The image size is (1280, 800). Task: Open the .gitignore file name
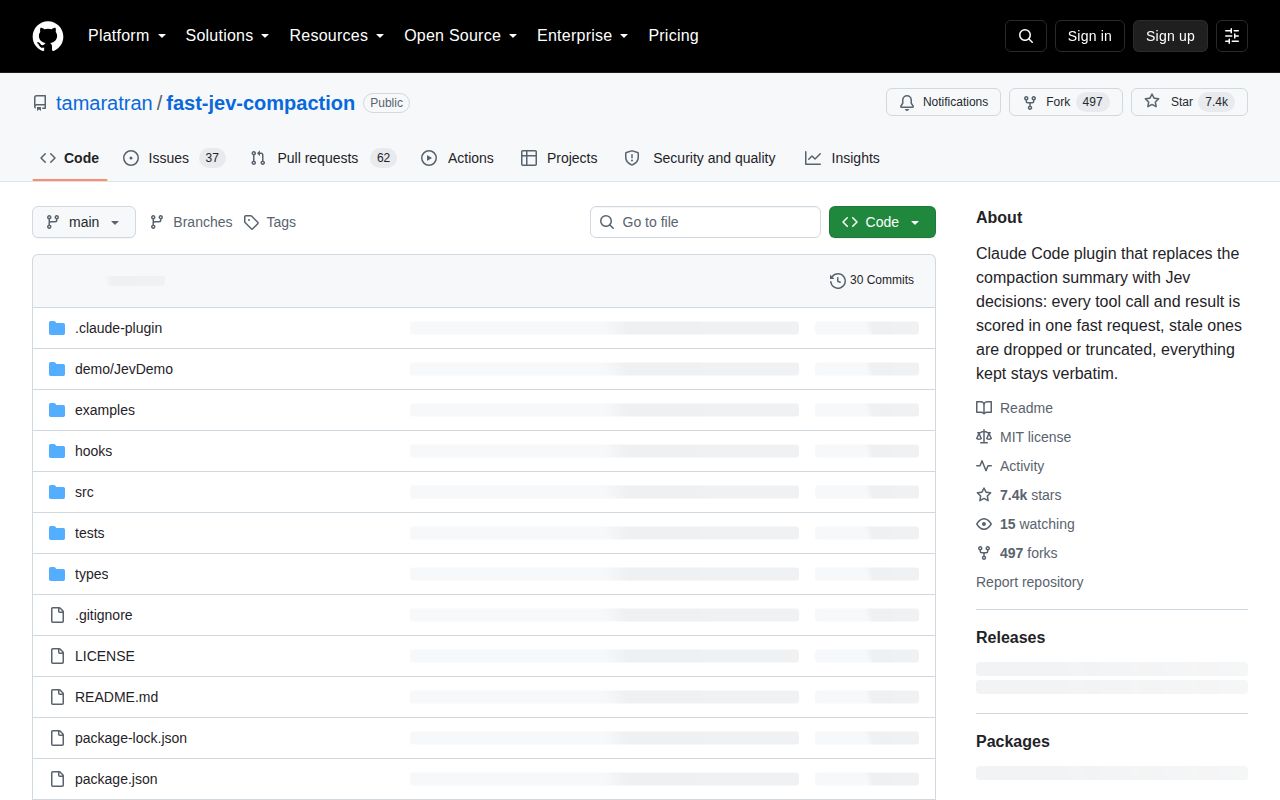click(103, 615)
